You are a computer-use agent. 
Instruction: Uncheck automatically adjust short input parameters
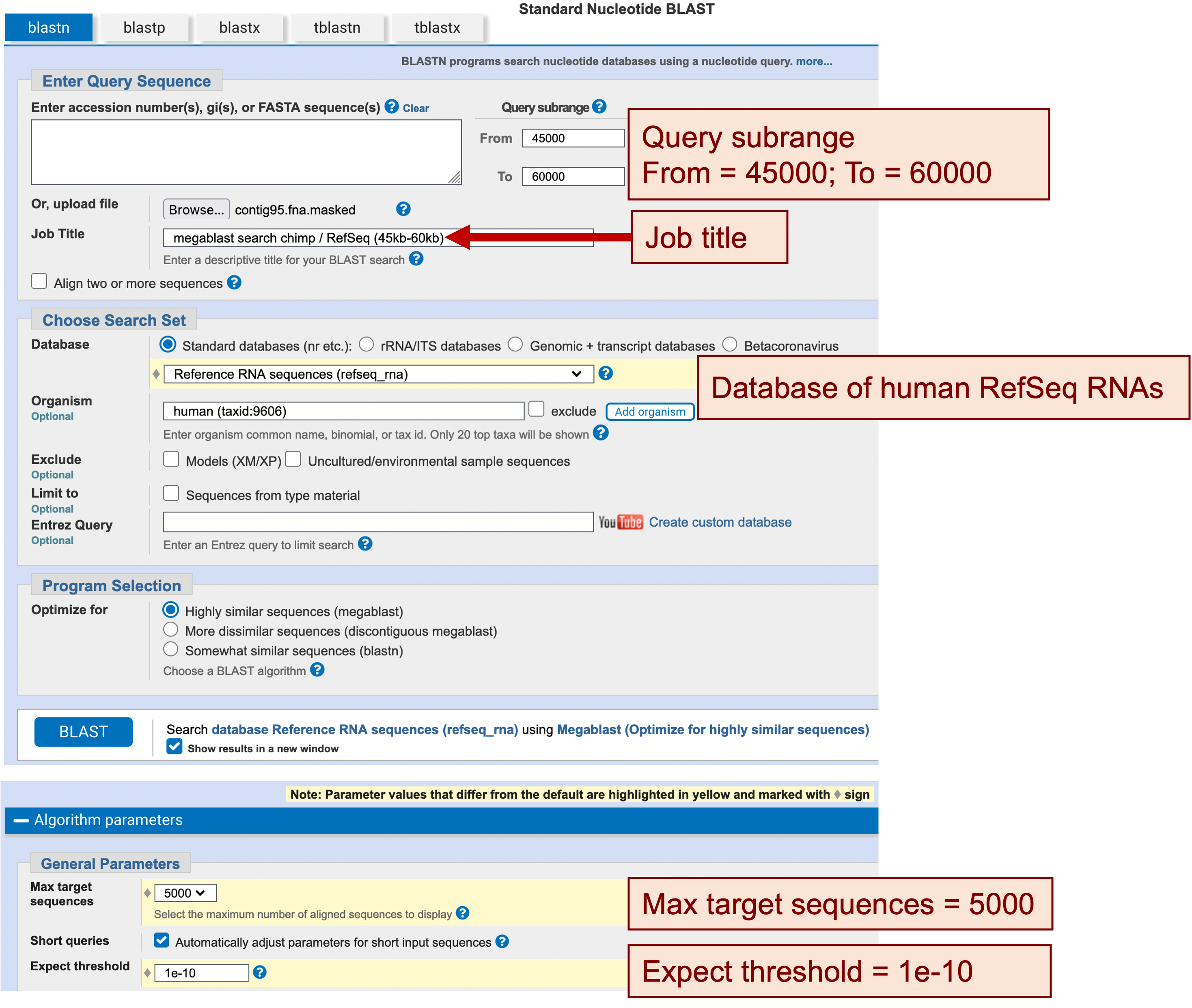(x=162, y=940)
